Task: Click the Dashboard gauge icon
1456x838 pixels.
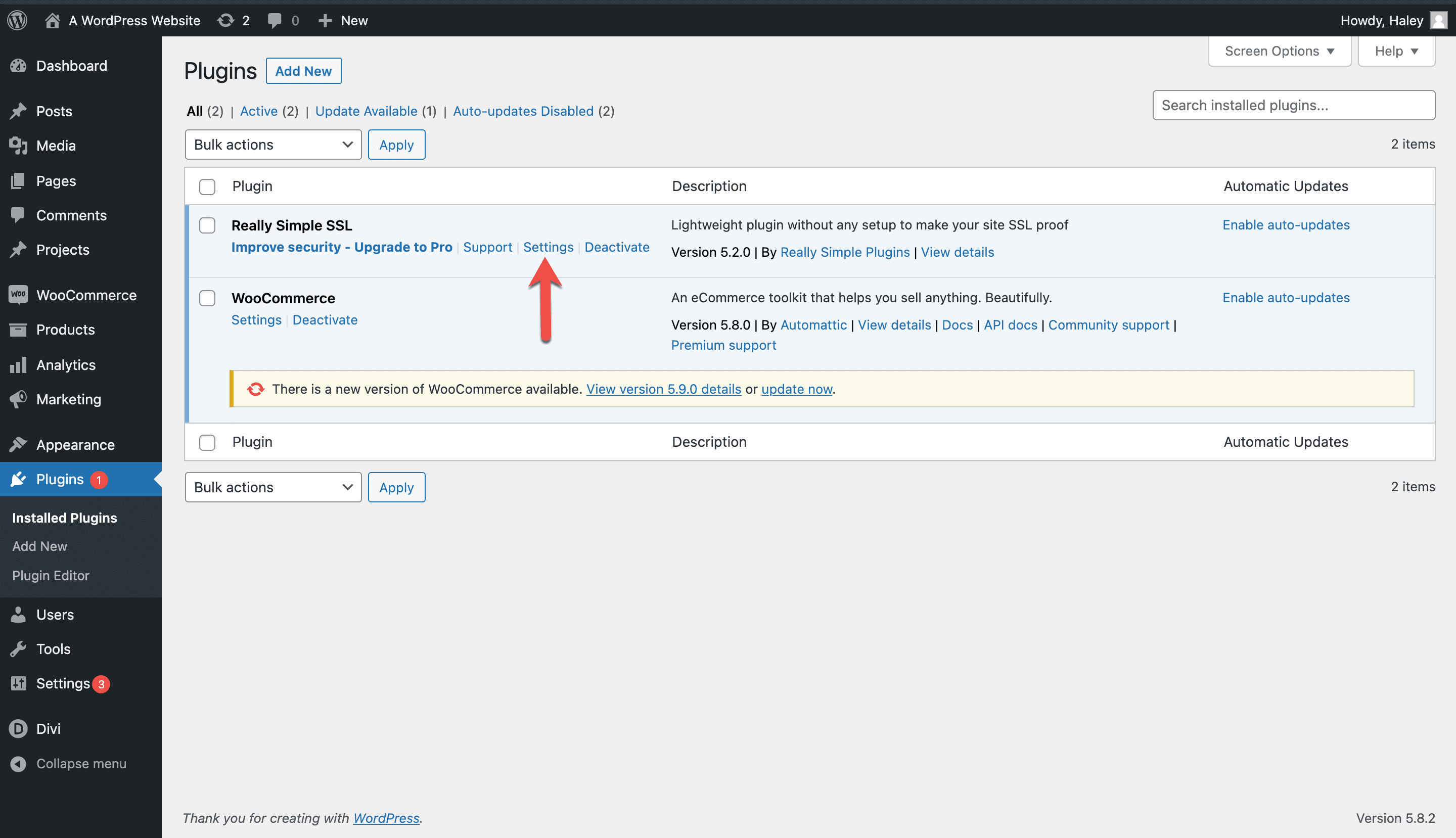Action: coord(18,66)
